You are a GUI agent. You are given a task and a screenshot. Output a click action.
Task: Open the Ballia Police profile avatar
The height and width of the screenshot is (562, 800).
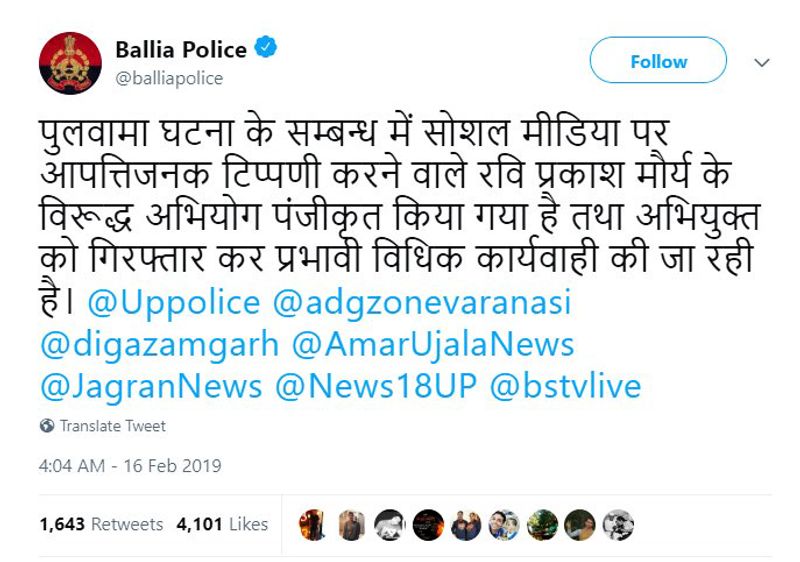pos(70,63)
